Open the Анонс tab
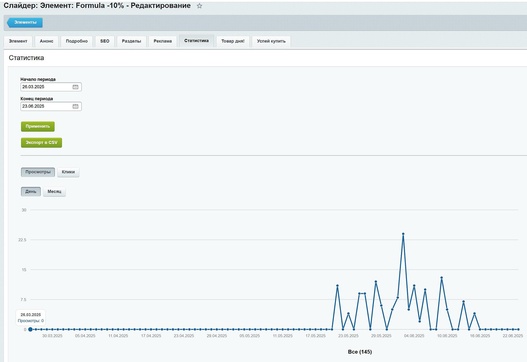This screenshot has height=362, width=527. [46, 41]
